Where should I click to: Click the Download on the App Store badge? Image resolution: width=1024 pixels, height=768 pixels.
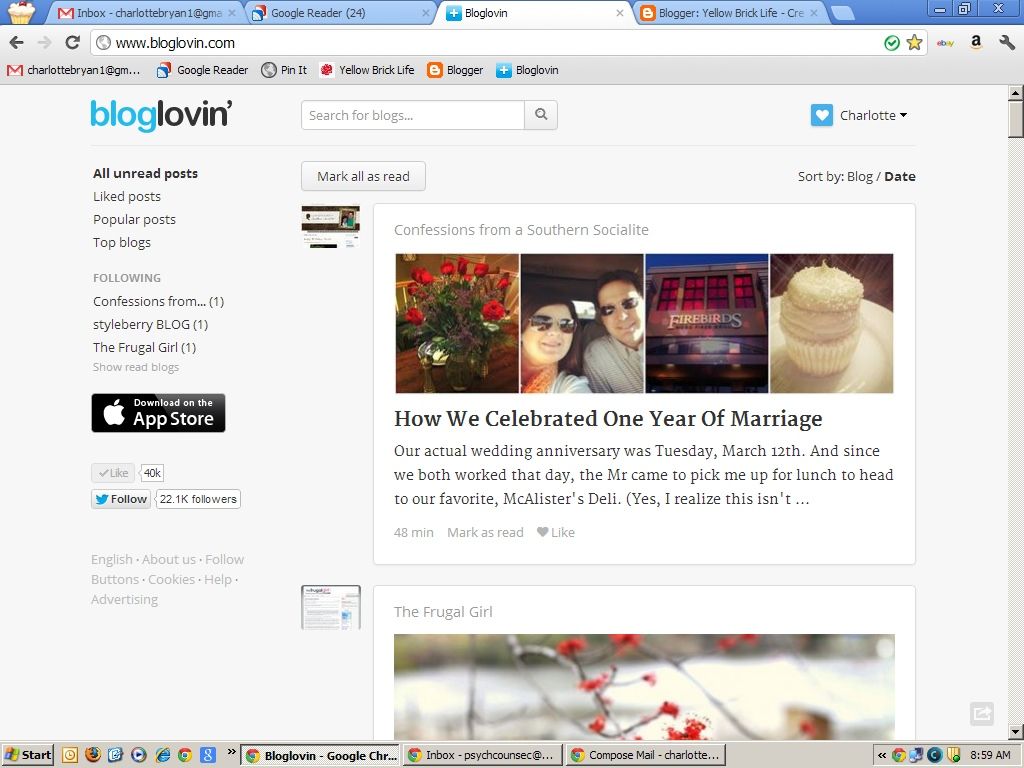point(158,413)
